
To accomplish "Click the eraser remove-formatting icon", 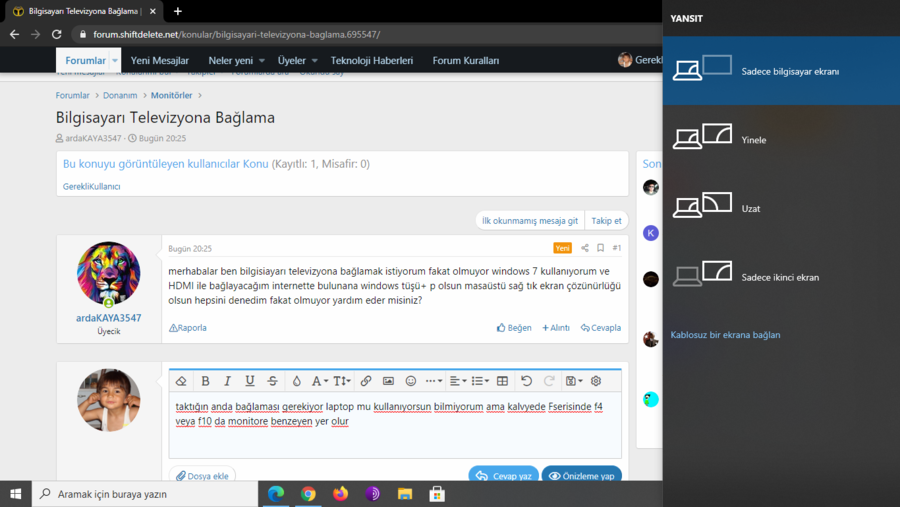I will pyautogui.click(x=181, y=381).
